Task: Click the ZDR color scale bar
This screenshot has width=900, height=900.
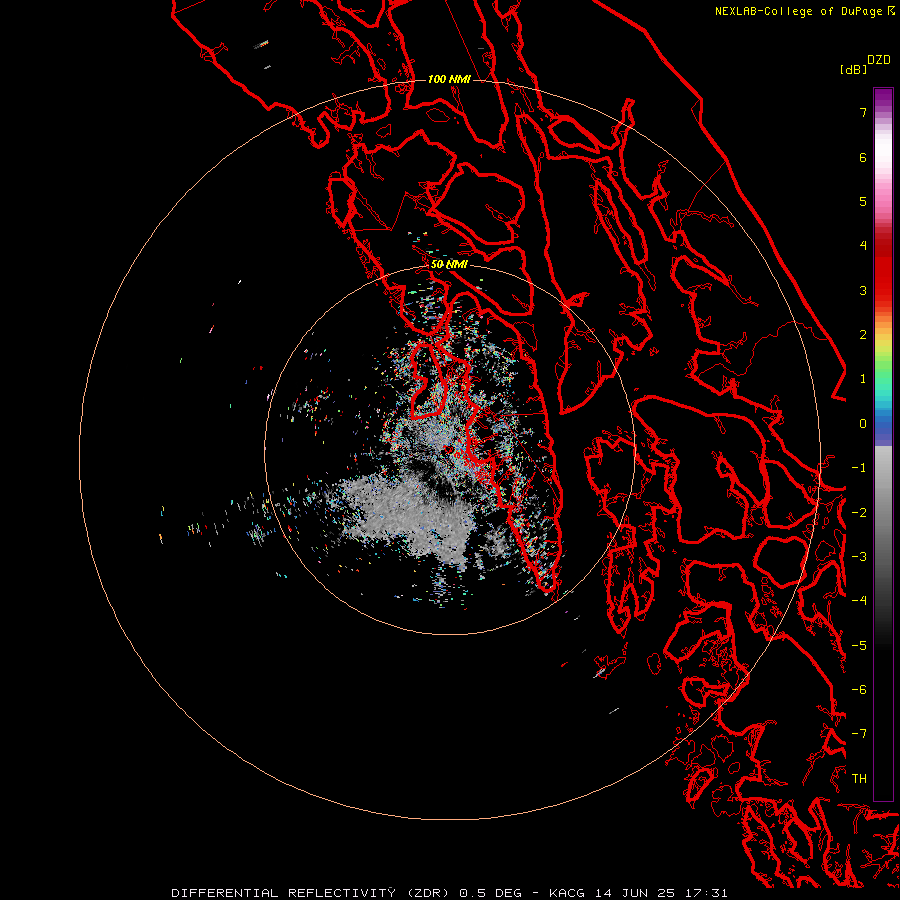Action: click(x=883, y=444)
